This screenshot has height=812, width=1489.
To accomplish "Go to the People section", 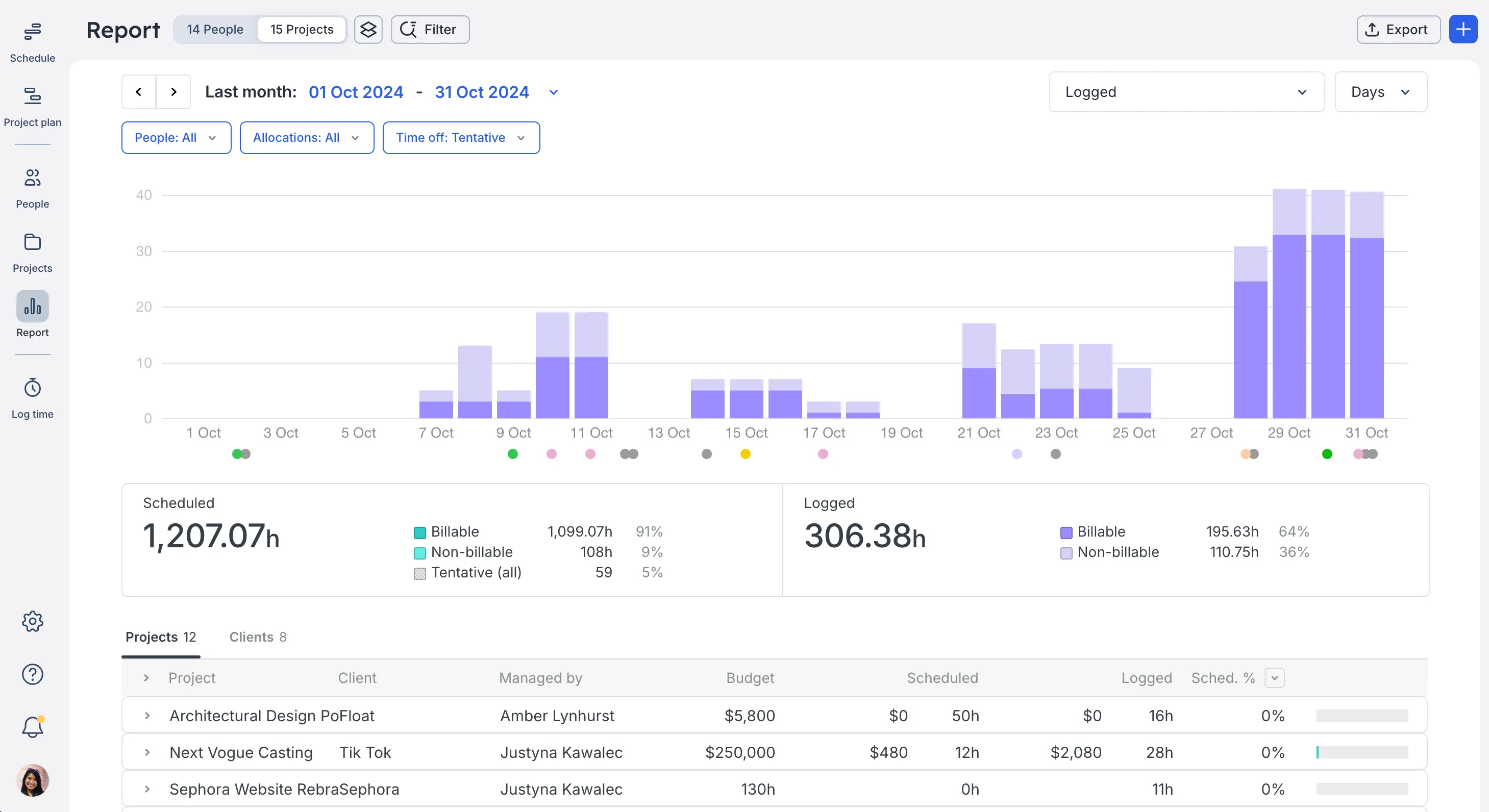I will coord(32,188).
